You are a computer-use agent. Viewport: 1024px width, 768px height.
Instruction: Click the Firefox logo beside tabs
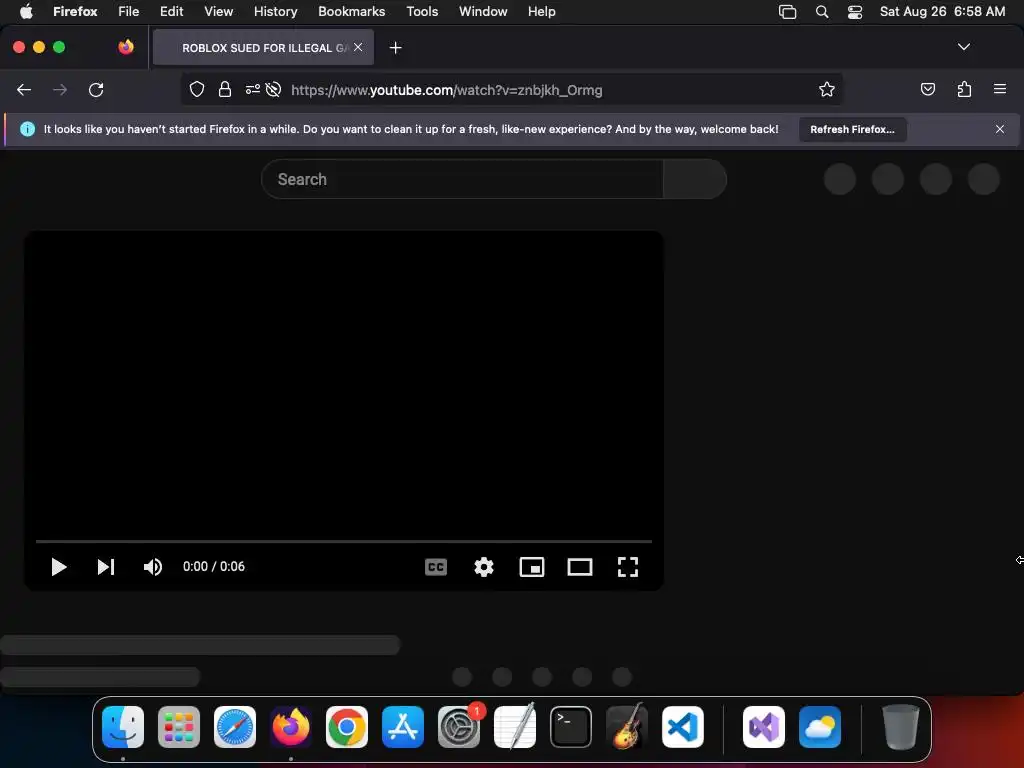[126, 47]
